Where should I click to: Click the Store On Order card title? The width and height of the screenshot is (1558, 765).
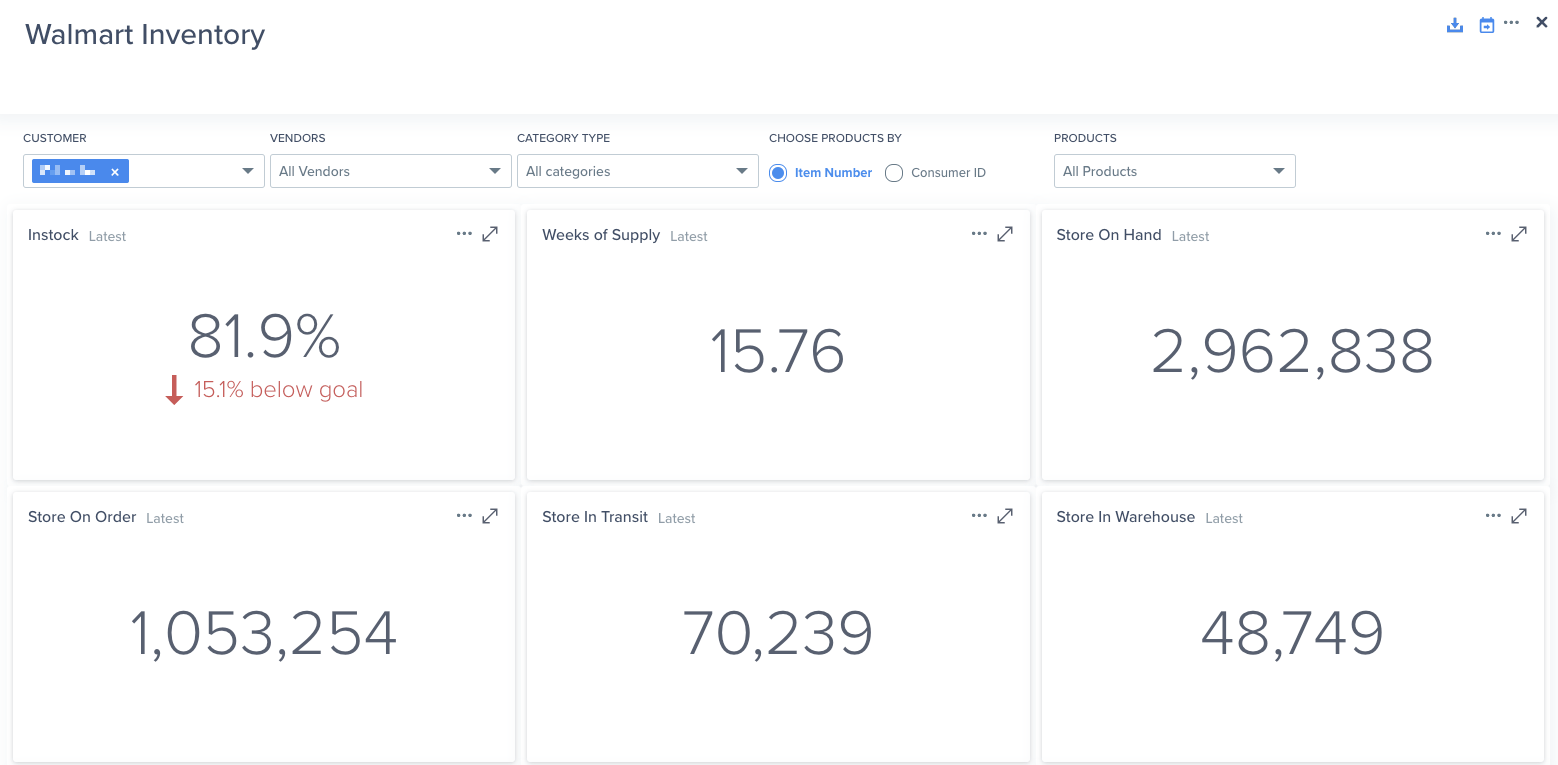point(82,517)
